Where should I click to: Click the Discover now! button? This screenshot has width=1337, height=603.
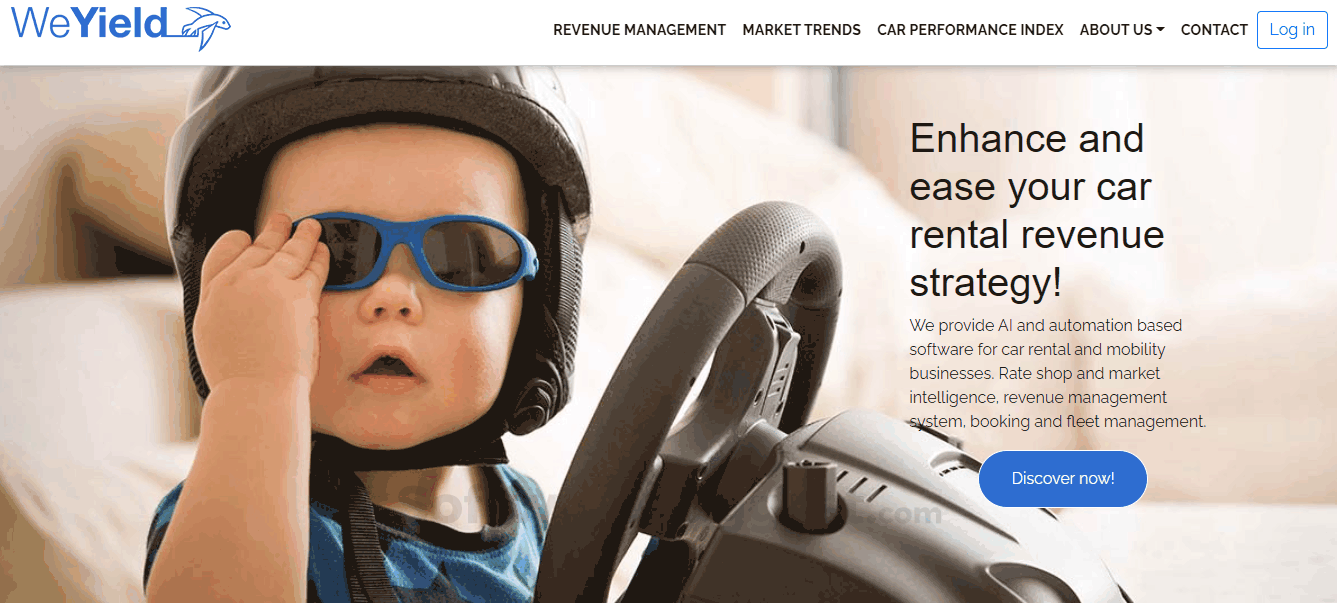pyautogui.click(x=1063, y=478)
